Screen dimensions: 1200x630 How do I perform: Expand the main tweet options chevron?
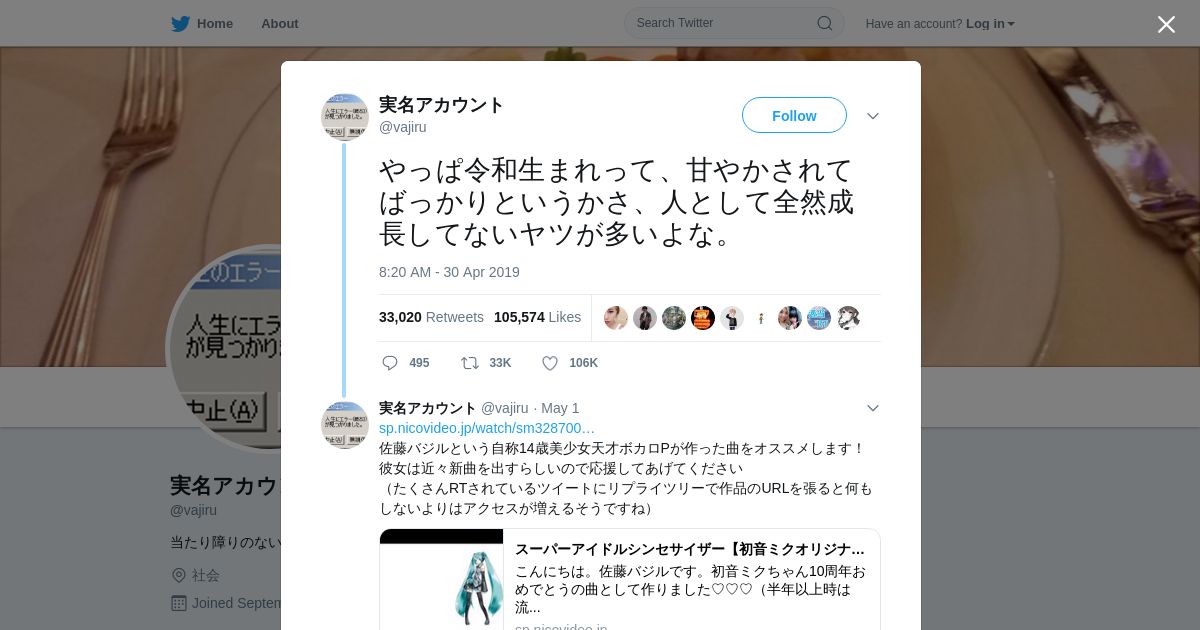(x=873, y=116)
